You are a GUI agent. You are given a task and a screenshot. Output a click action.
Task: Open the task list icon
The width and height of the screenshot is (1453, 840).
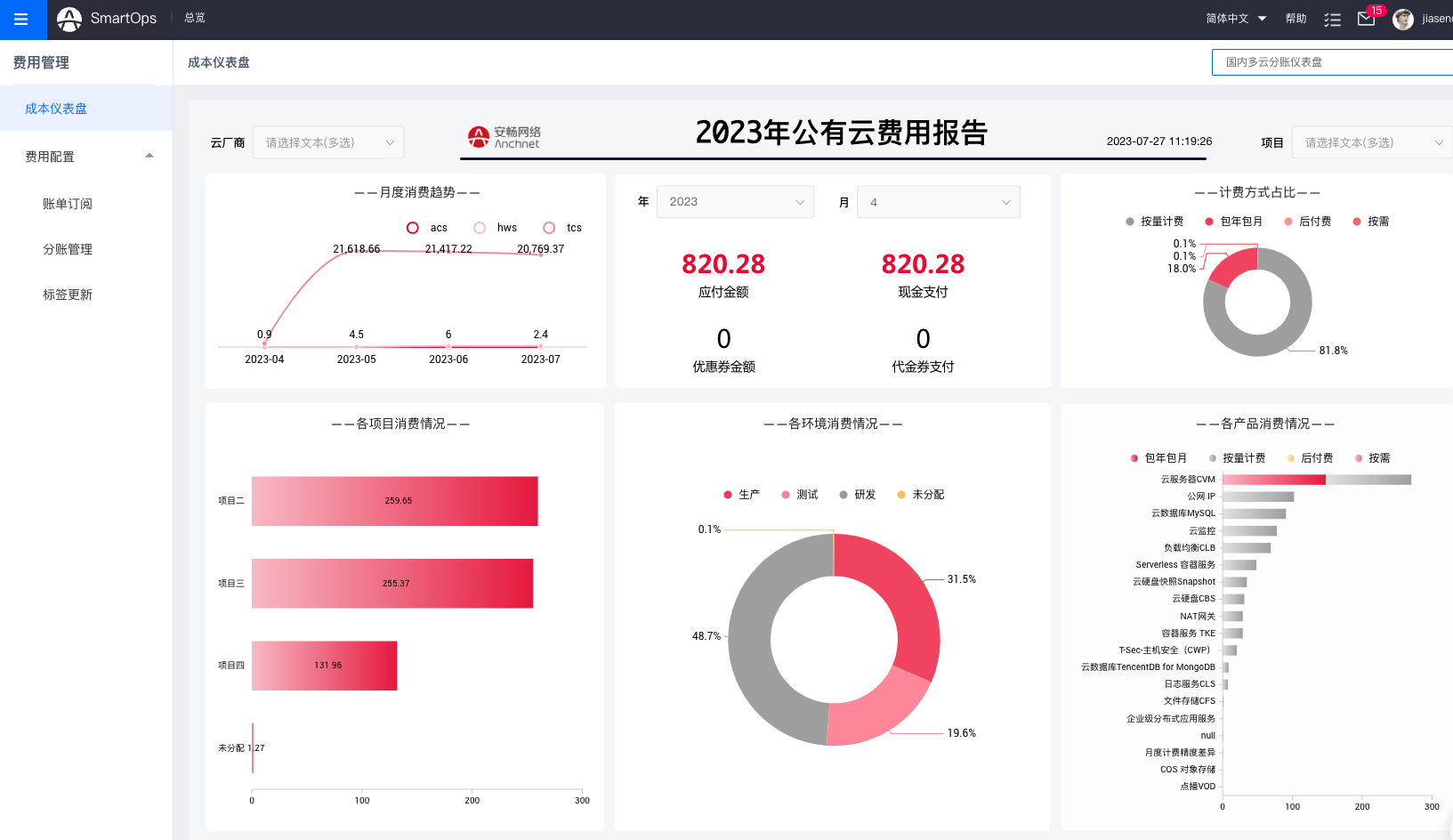coord(1332,20)
